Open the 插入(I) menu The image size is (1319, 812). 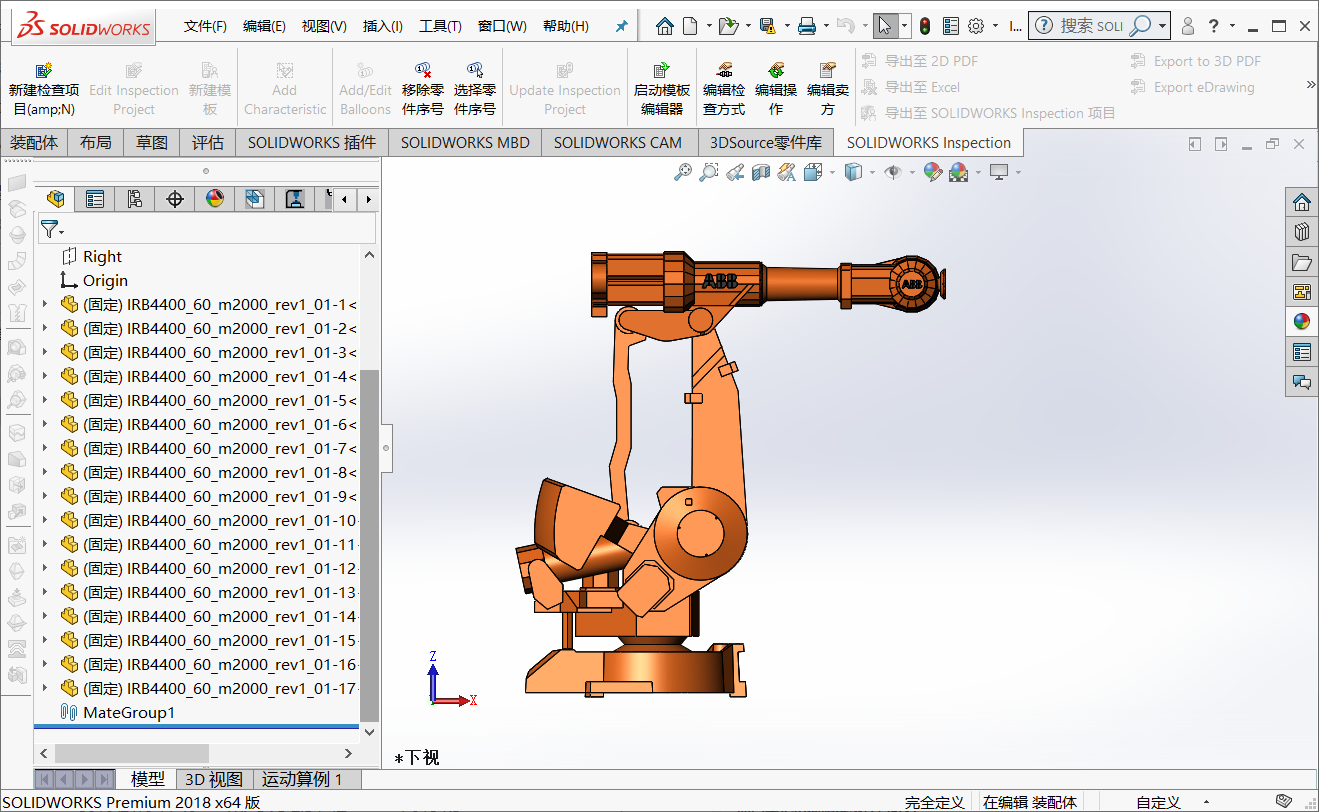pyautogui.click(x=381, y=26)
